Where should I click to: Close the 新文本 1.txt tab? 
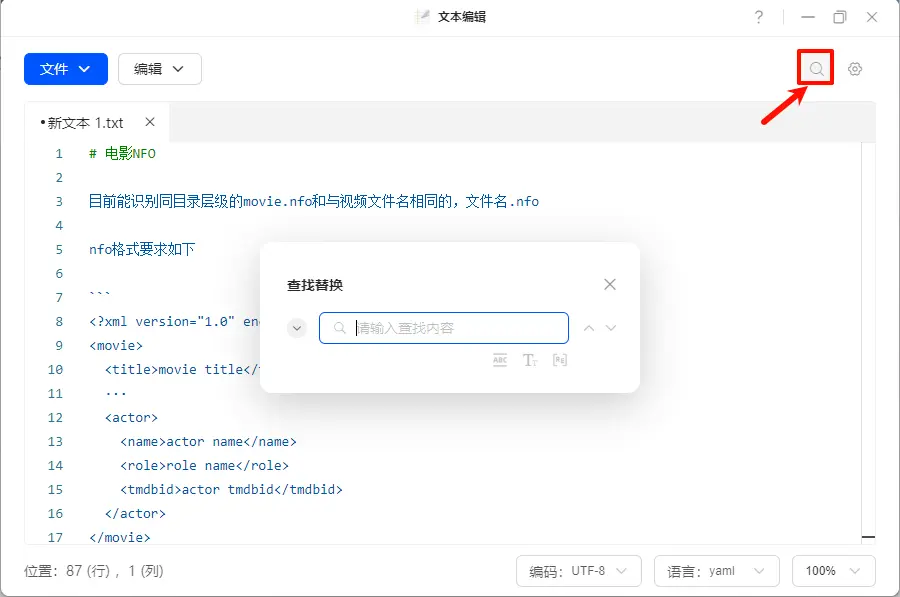(x=150, y=122)
